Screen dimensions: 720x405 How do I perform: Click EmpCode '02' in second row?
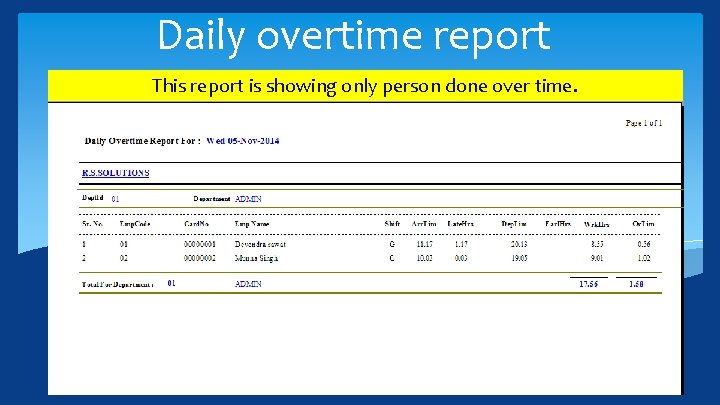pos(124,258)
